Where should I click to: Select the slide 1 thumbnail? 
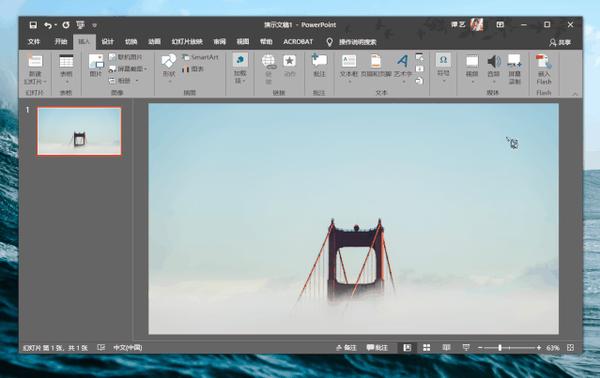tap(79, 131)
